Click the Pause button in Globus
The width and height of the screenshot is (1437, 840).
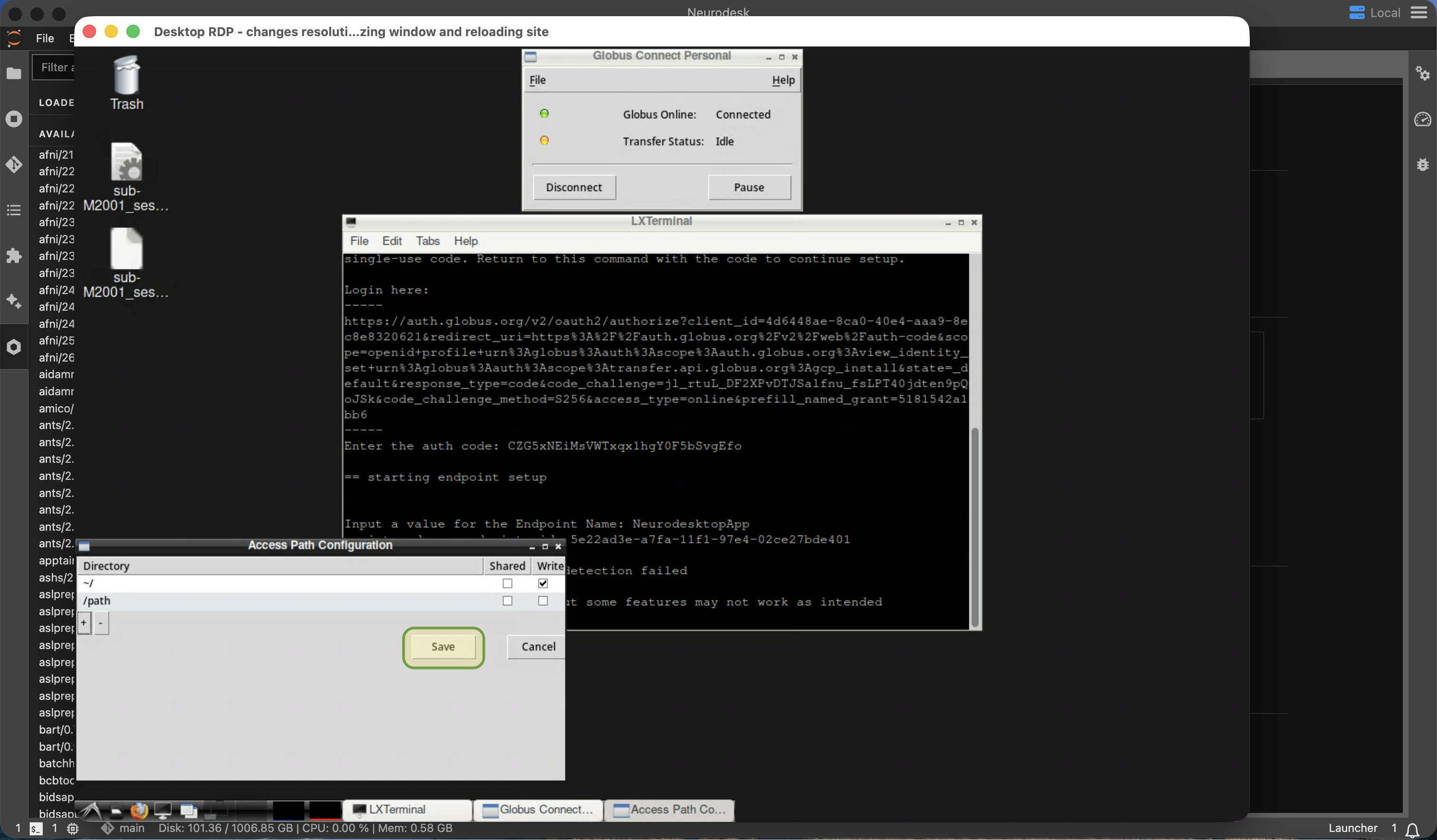tap(749, 187)
